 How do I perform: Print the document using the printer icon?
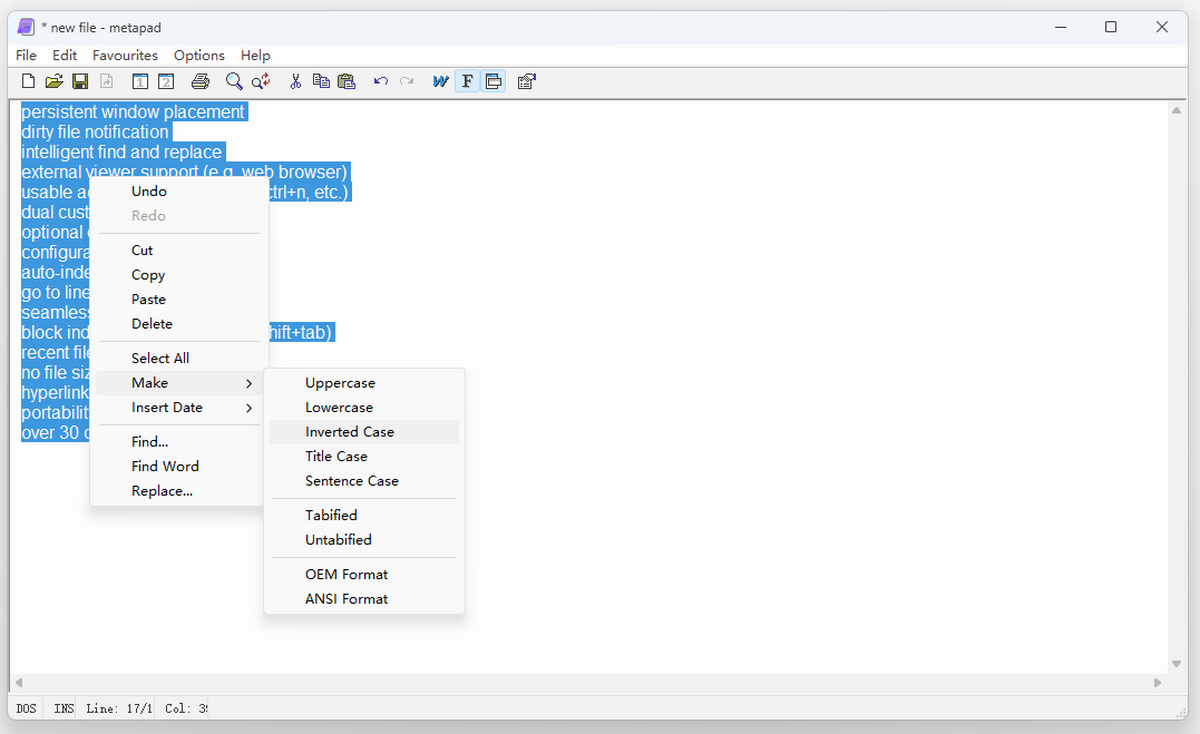click(200, 82)
